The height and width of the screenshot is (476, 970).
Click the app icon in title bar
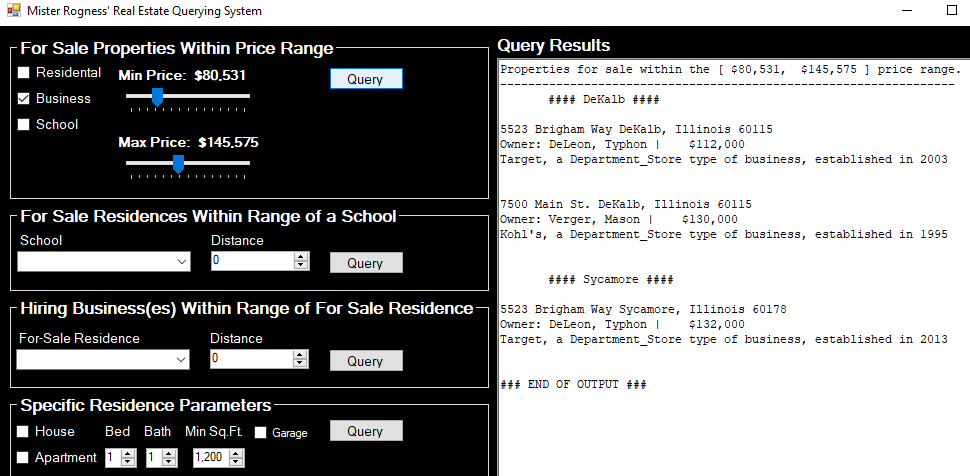pos(12,11)
